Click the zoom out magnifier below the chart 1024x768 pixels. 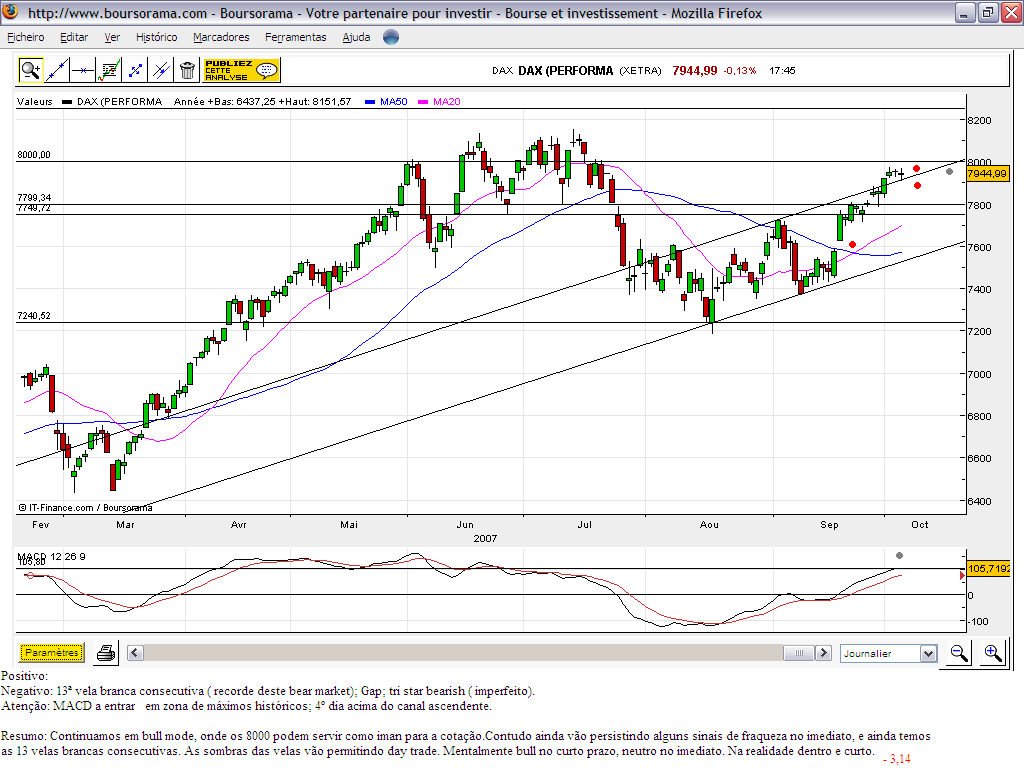(959, 653)
